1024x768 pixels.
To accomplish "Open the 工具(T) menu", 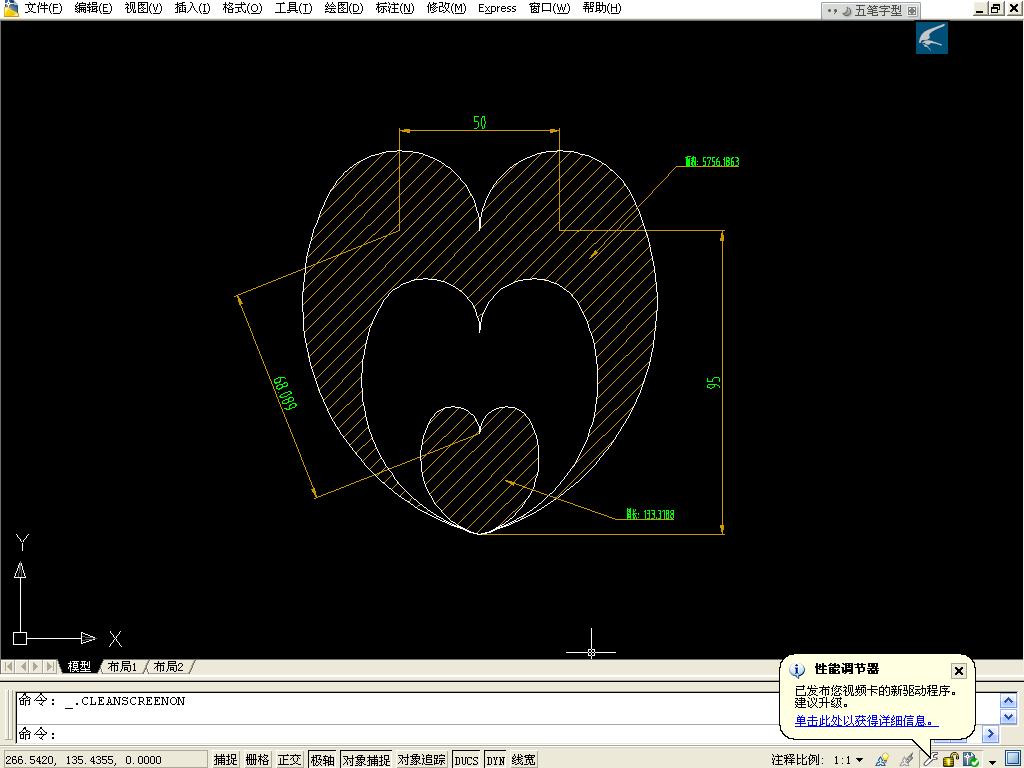I will pos(293,8).
